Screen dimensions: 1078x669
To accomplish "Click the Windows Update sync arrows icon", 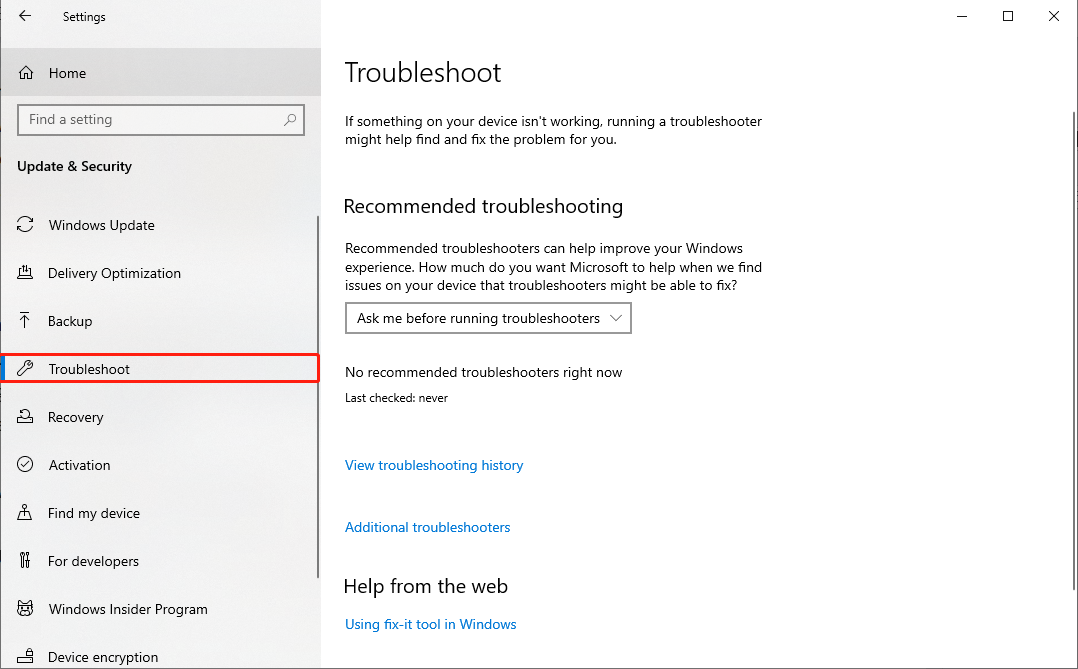I will click(25, 225).
